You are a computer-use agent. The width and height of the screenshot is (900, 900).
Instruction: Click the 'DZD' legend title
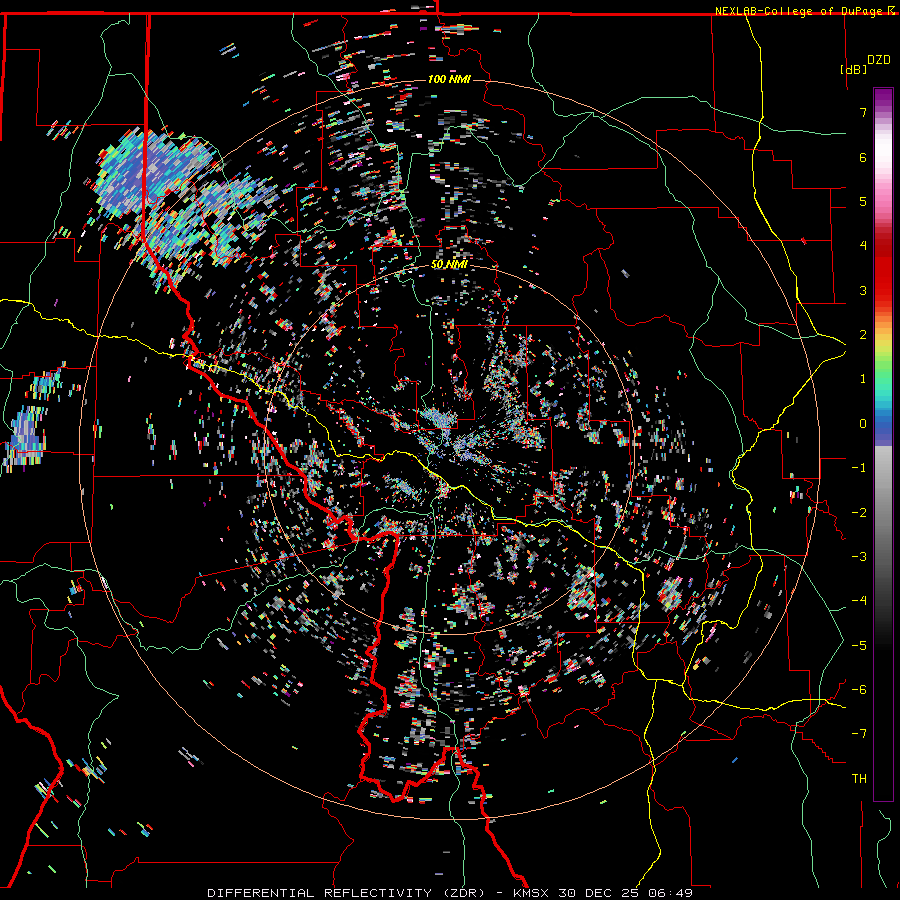(879, 59)
